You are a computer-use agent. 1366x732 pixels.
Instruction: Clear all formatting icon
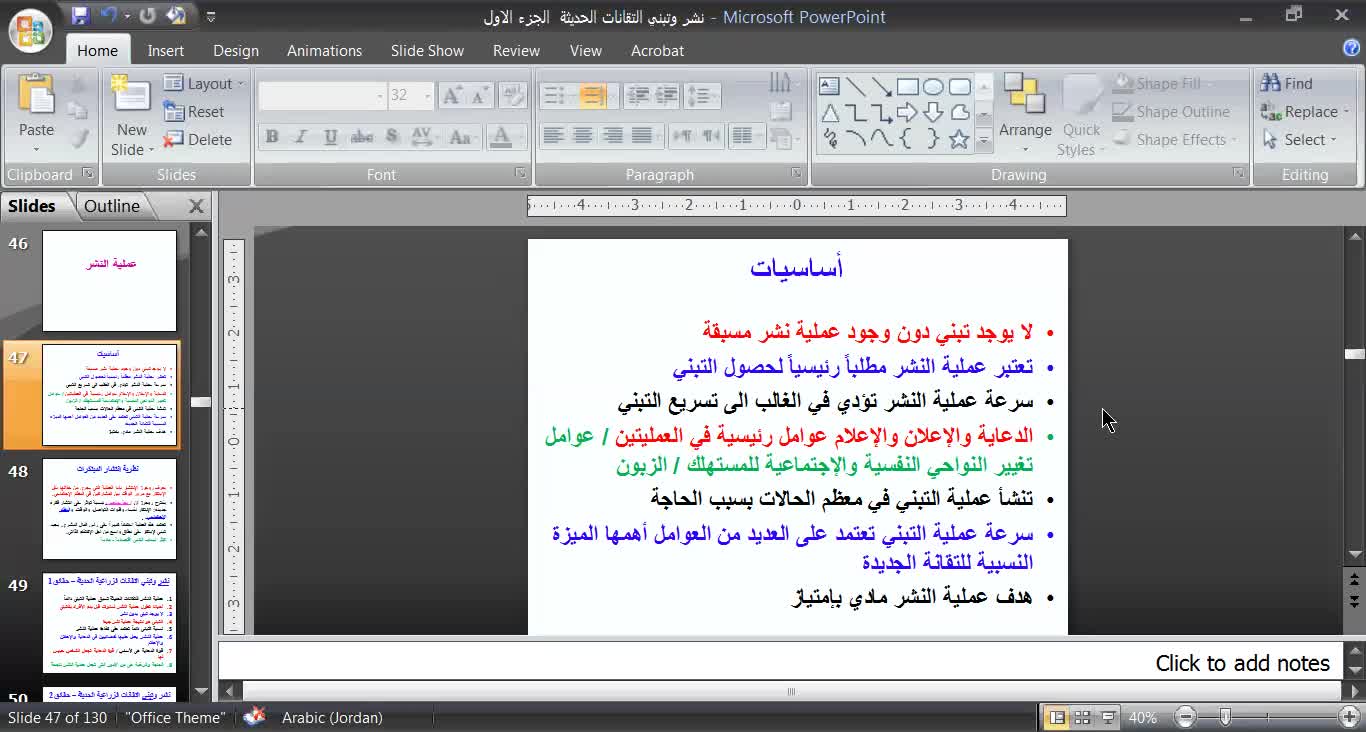[512, 95]
